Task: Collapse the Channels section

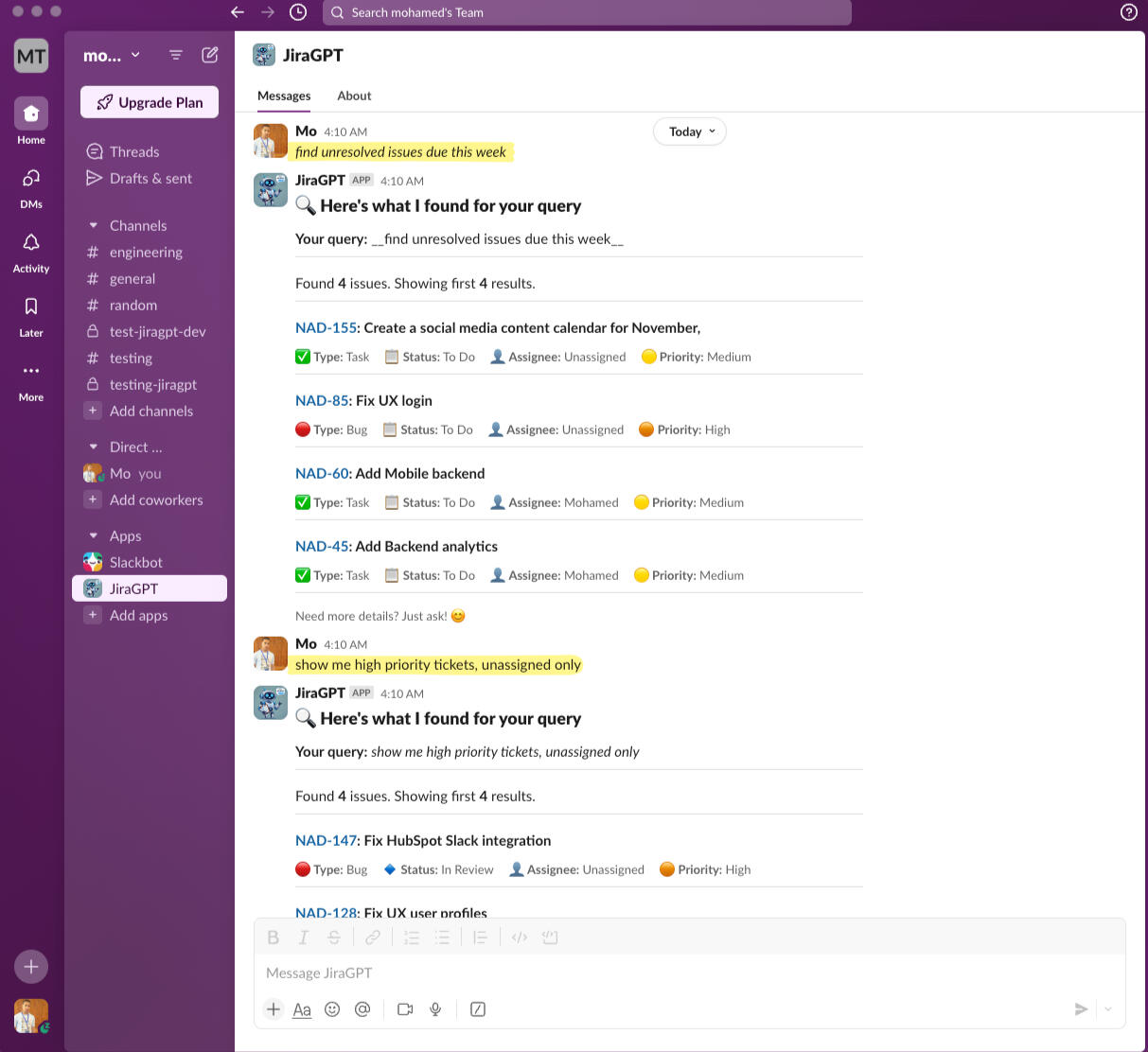Action: click(x=93, y=225)
